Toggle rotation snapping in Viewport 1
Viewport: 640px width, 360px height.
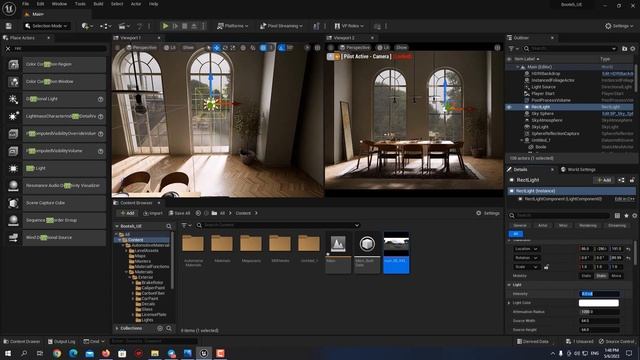pyautogui.click(x=282, y=47)
